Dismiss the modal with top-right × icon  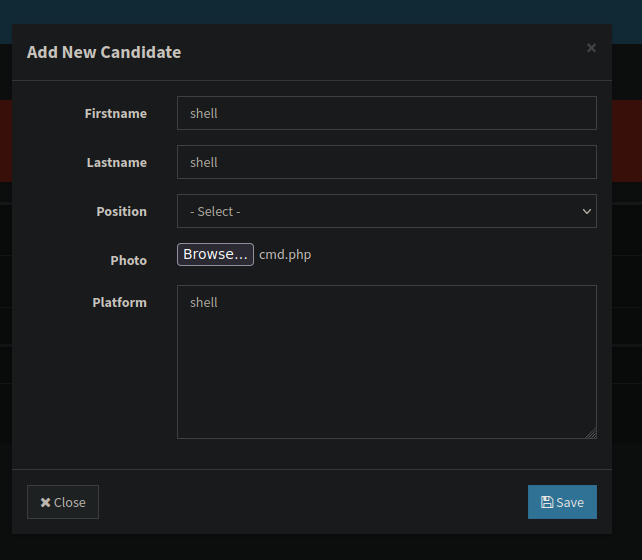(591, 48)
